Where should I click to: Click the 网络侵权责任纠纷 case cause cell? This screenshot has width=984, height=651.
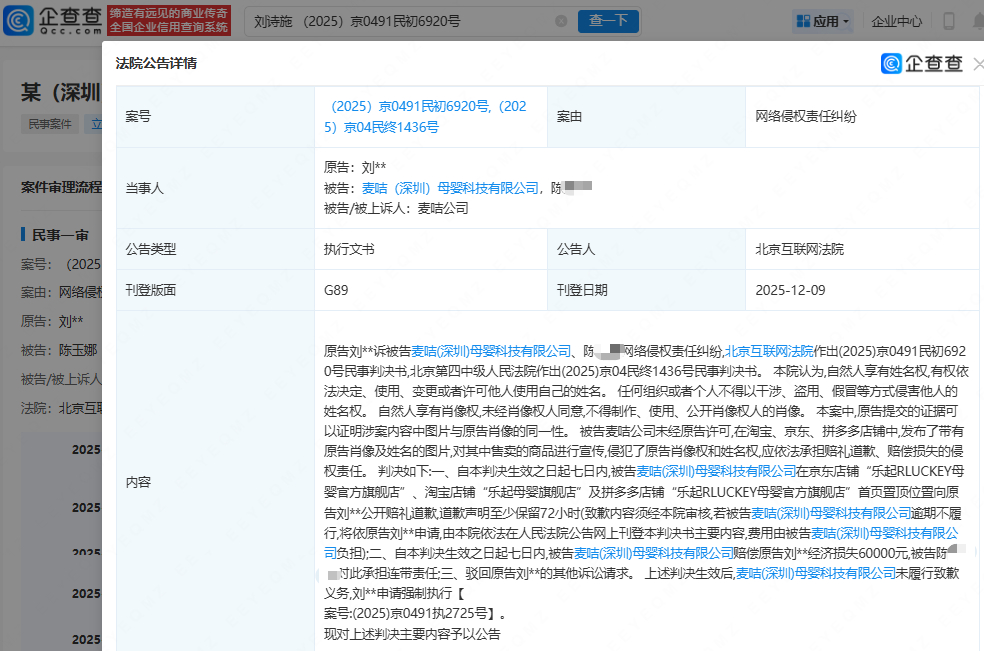pyautogui.click(x=862, y=116)
